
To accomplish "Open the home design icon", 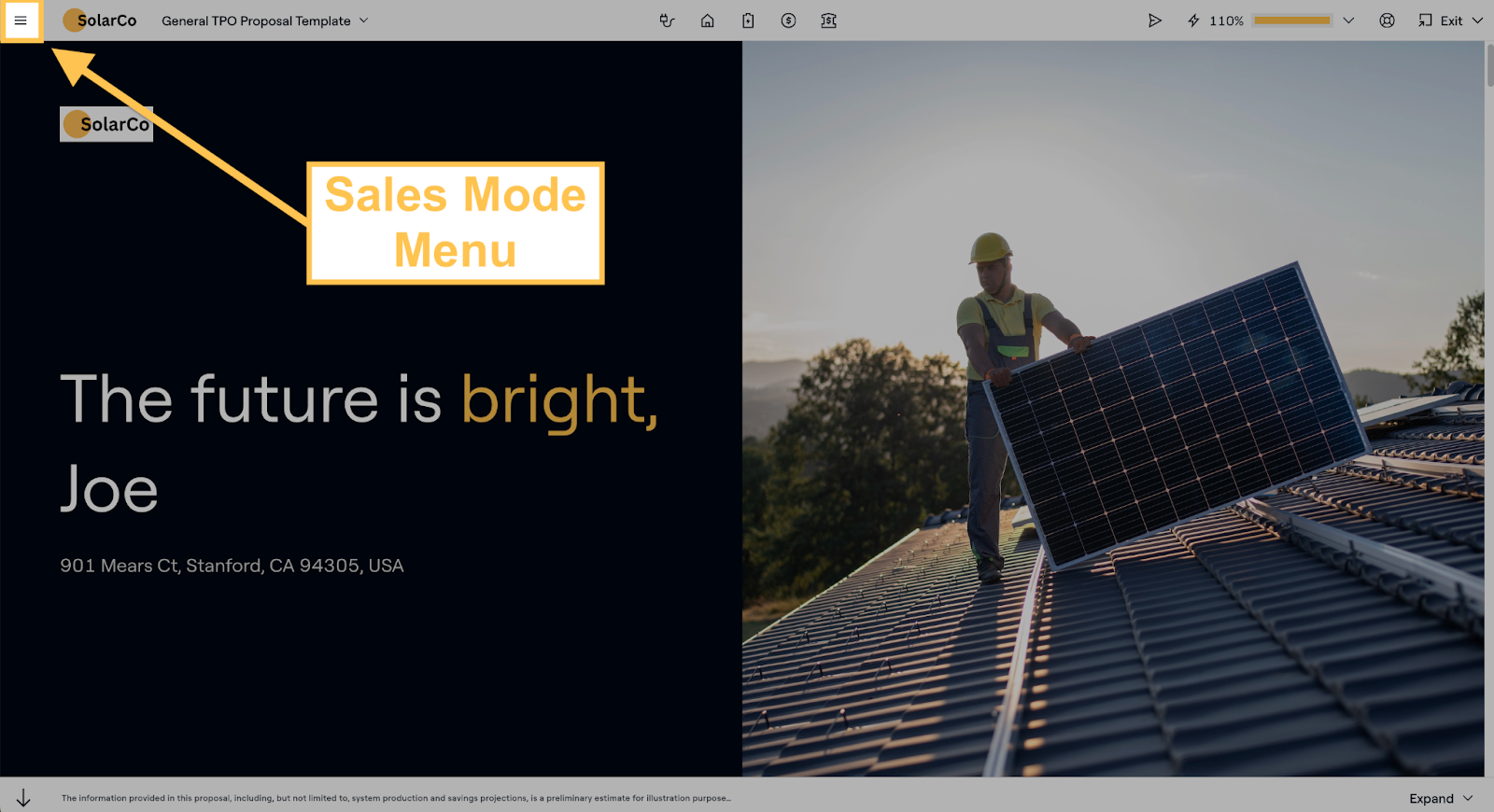I will click(x=708, y=21).
